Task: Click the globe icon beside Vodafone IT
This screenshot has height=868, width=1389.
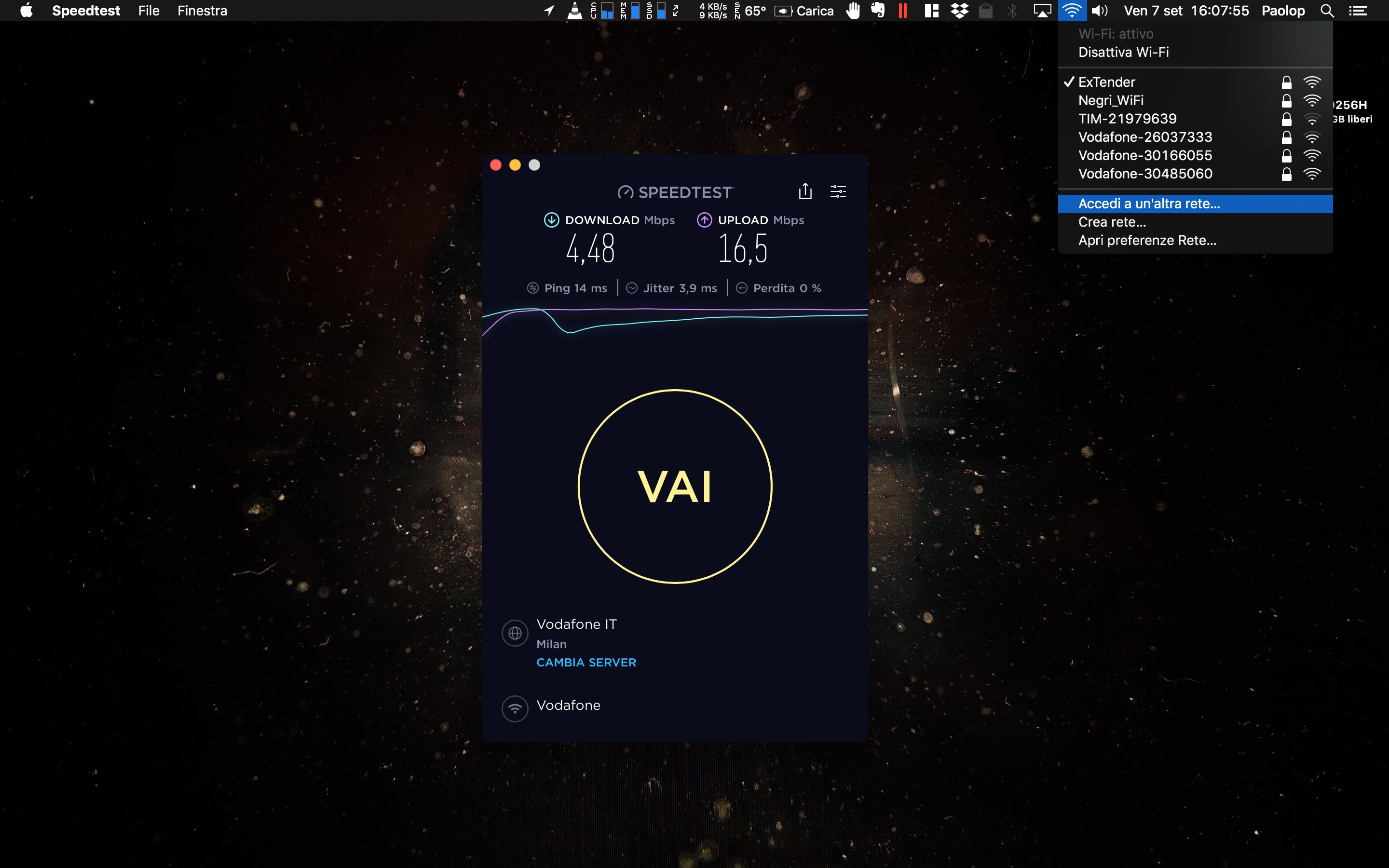Action: coord(515,633)
